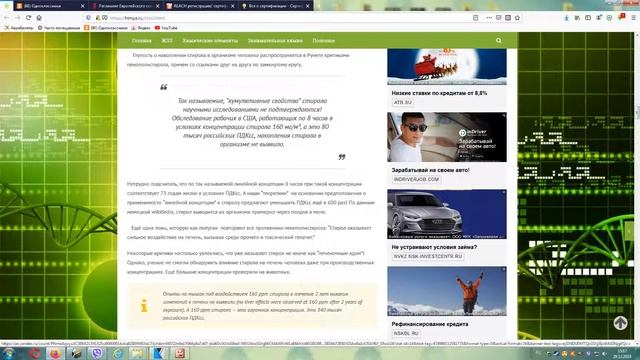Click the NVKZ.NSK-INVESTCENTR.RU button

coord(428,257)
